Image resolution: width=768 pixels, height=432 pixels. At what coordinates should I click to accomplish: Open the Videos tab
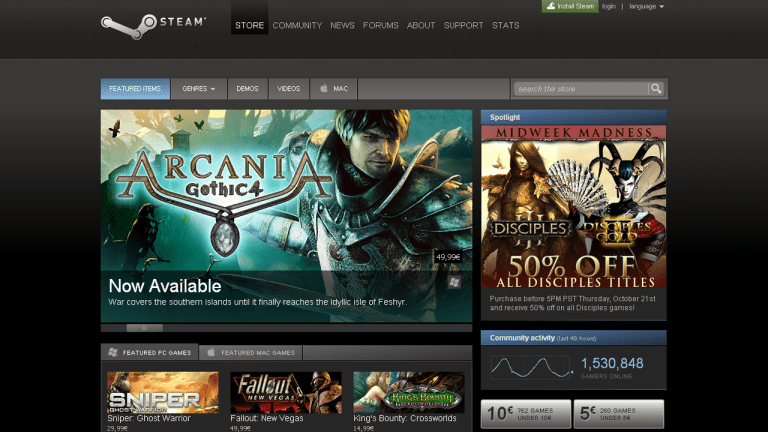288,89
